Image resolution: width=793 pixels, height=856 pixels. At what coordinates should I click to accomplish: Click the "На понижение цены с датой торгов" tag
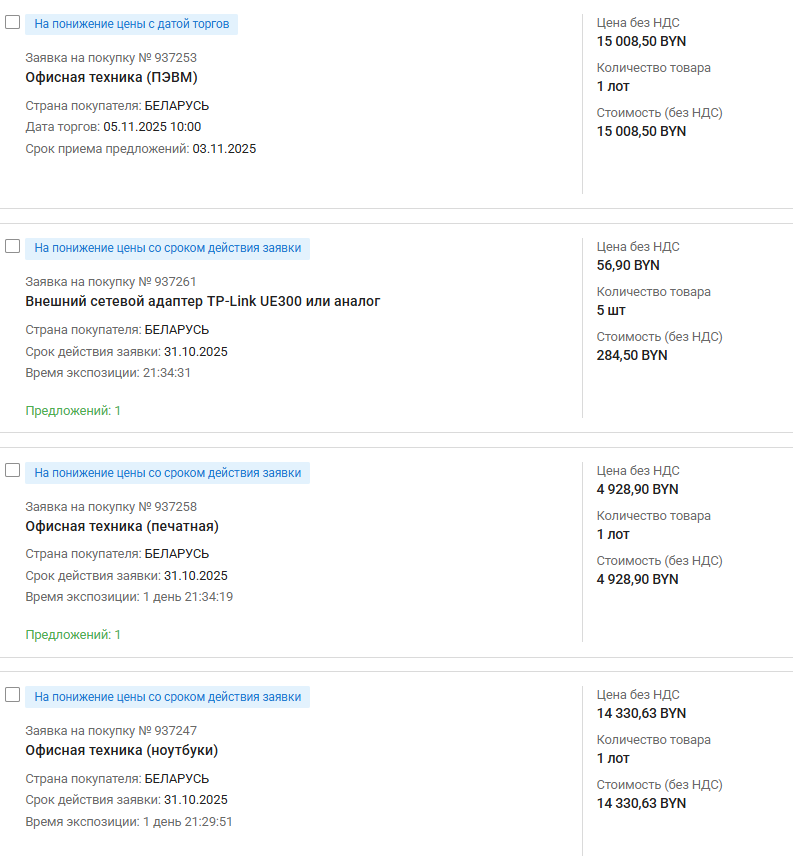click(131, 24)
